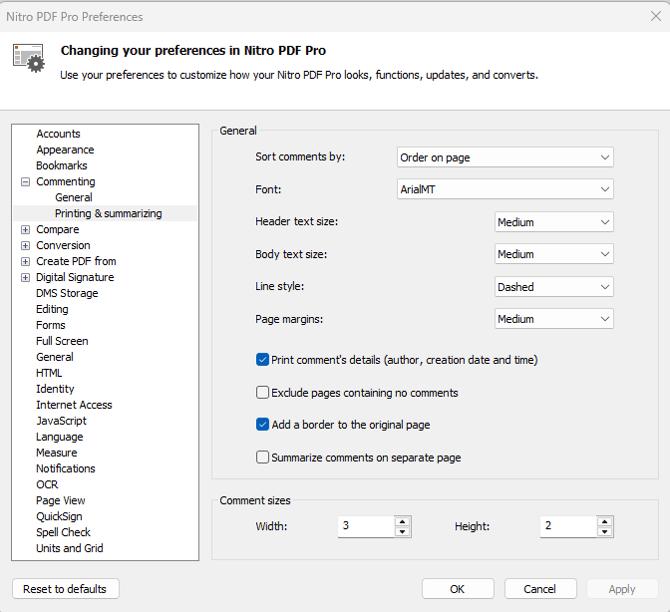Select QuickSign category

click(x=59, y=516)
